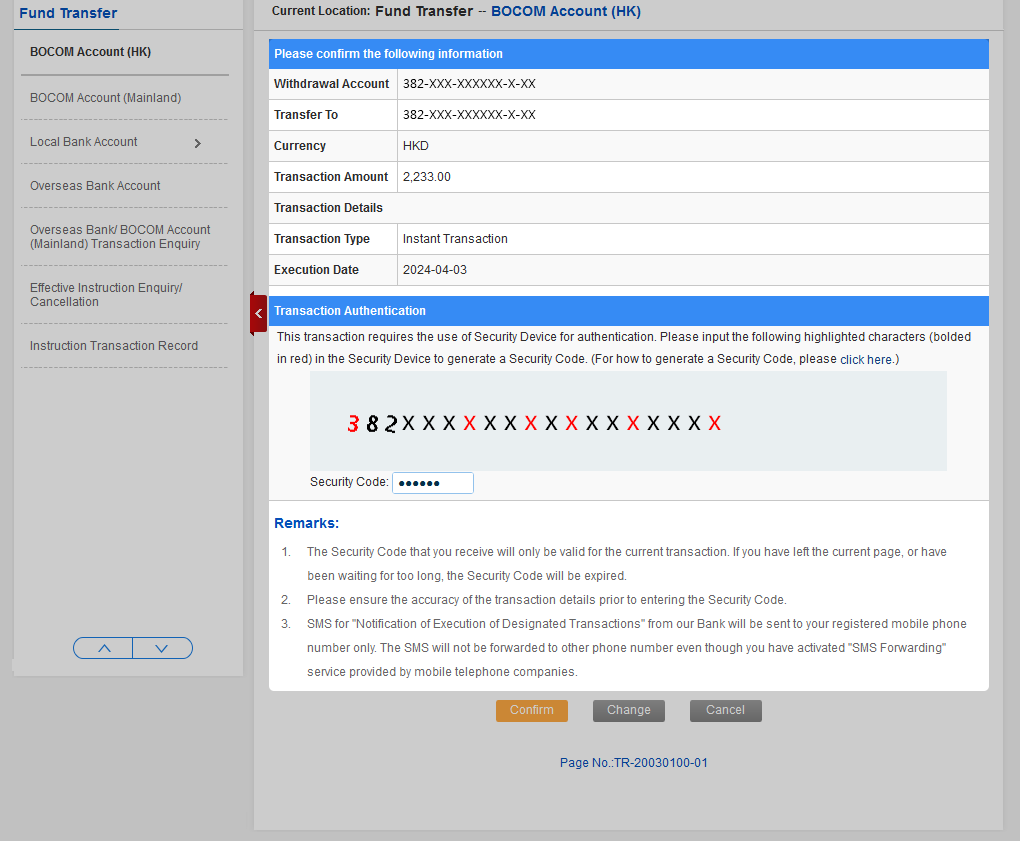The width and height of the screenshot is (1020, 841).
Task: Click BOCOM Account (HK) in the breadcrumb
Action: click(x=566, y=12)
